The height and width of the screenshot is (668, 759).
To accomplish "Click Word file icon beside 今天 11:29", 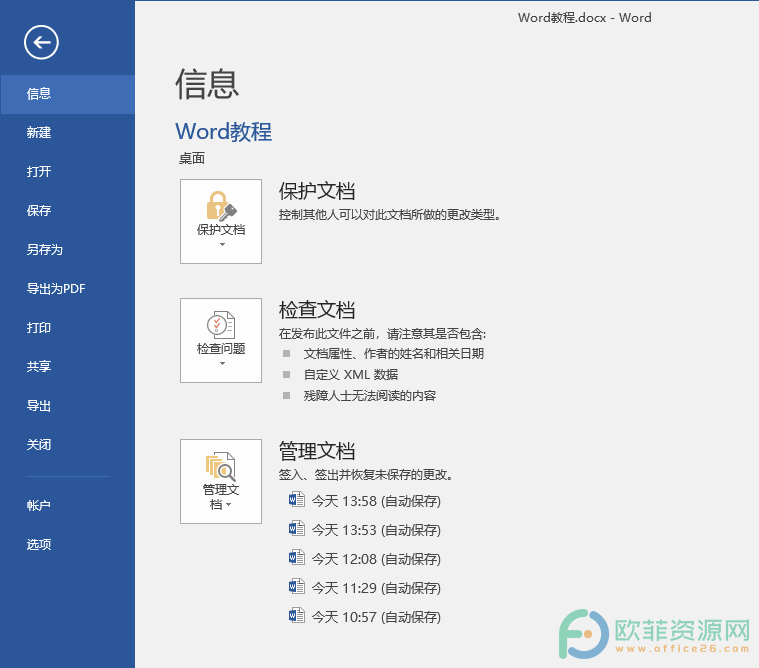I will pyautogui.click(x=297, y=587).
